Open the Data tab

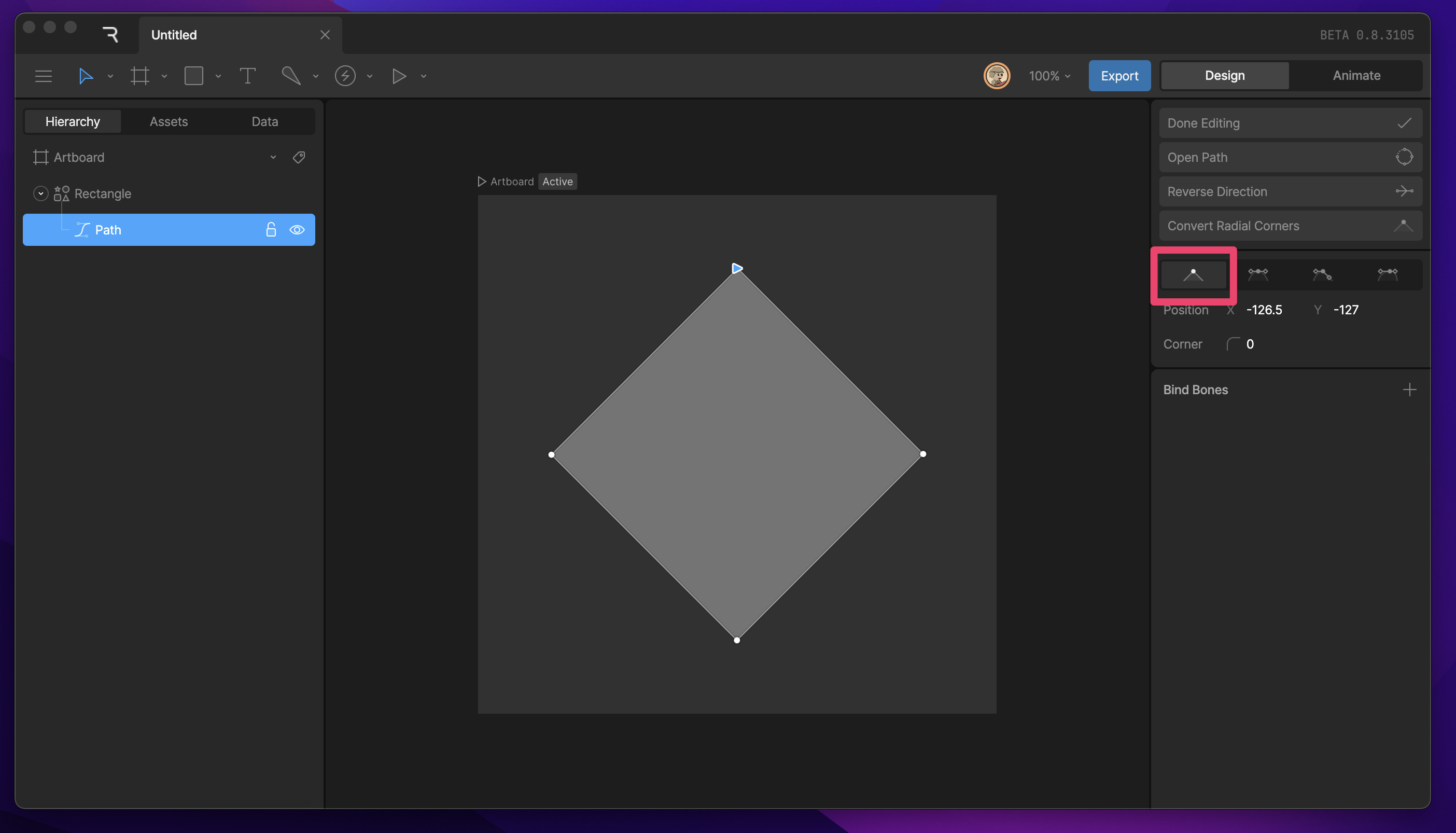pyautogui.click(x=265, y=121)
